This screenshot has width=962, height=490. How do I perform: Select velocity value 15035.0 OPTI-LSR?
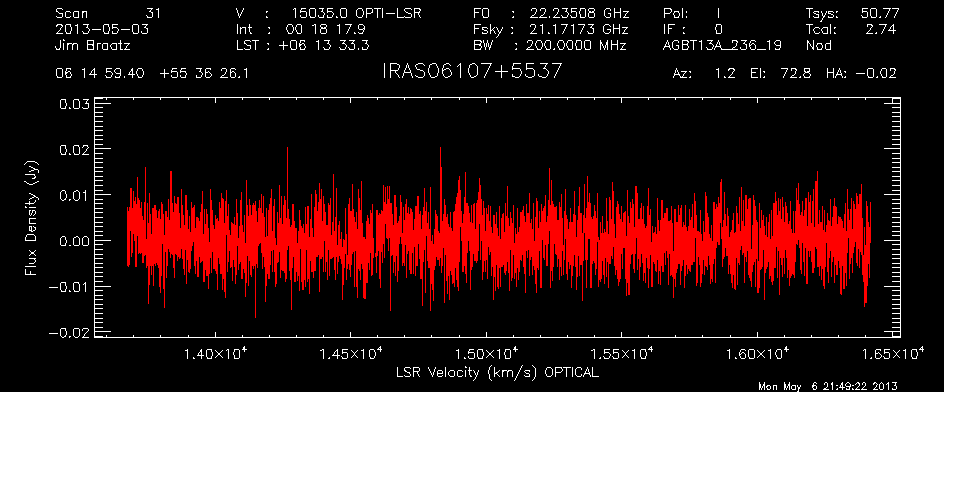click(356, 13)
